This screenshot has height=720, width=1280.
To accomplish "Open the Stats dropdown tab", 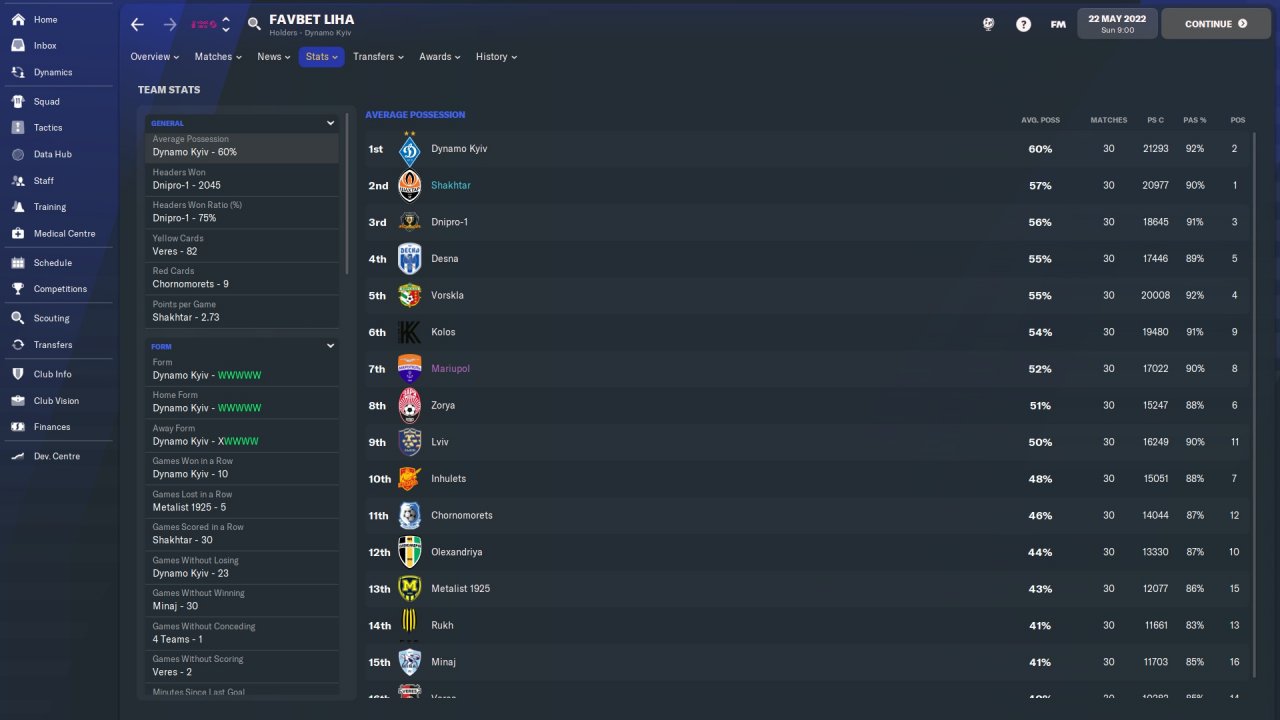I will tap(321, 57).
